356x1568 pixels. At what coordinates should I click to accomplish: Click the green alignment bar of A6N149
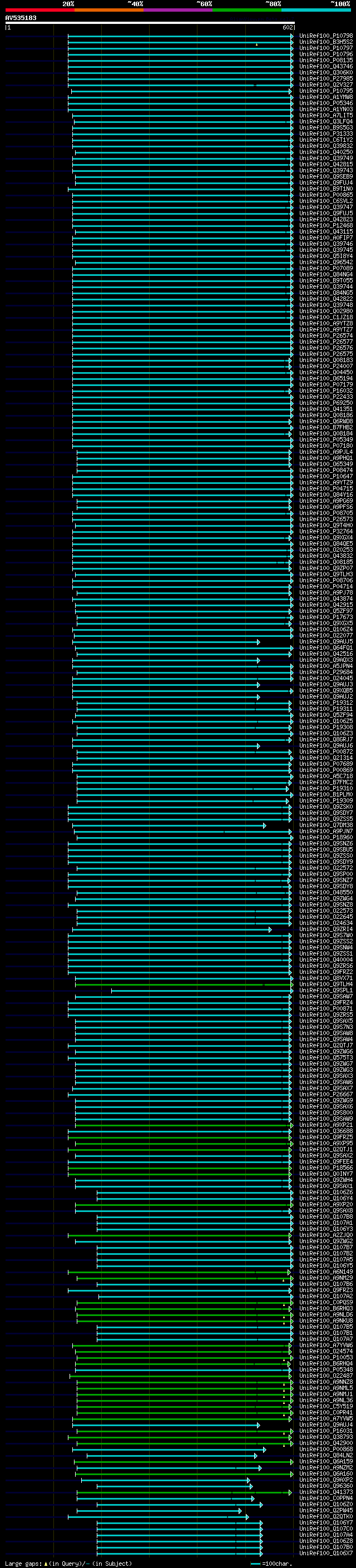coord(179,1272)
